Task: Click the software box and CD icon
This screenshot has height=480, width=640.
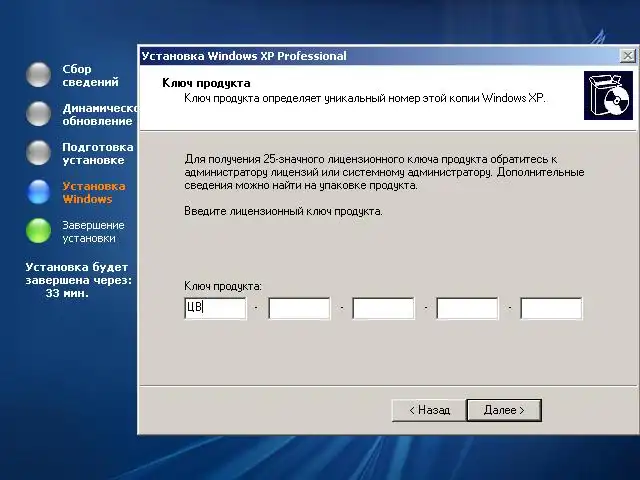Action: (x=608, y=96)
